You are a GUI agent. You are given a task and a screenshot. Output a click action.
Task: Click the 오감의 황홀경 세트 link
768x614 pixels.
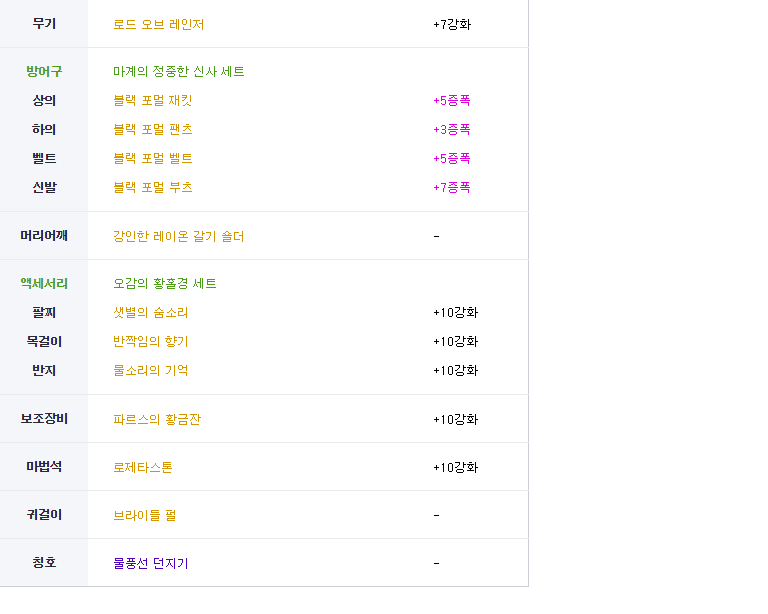click(165, 284)
